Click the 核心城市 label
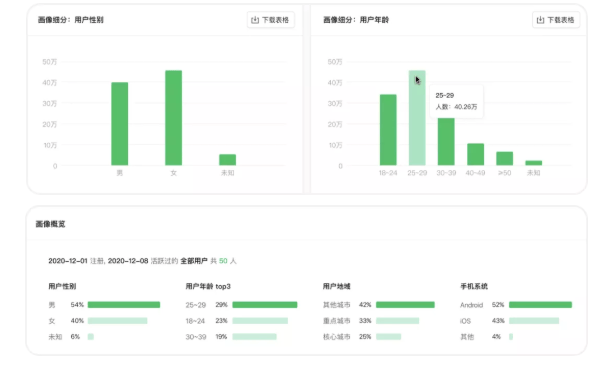 point(336,336)
